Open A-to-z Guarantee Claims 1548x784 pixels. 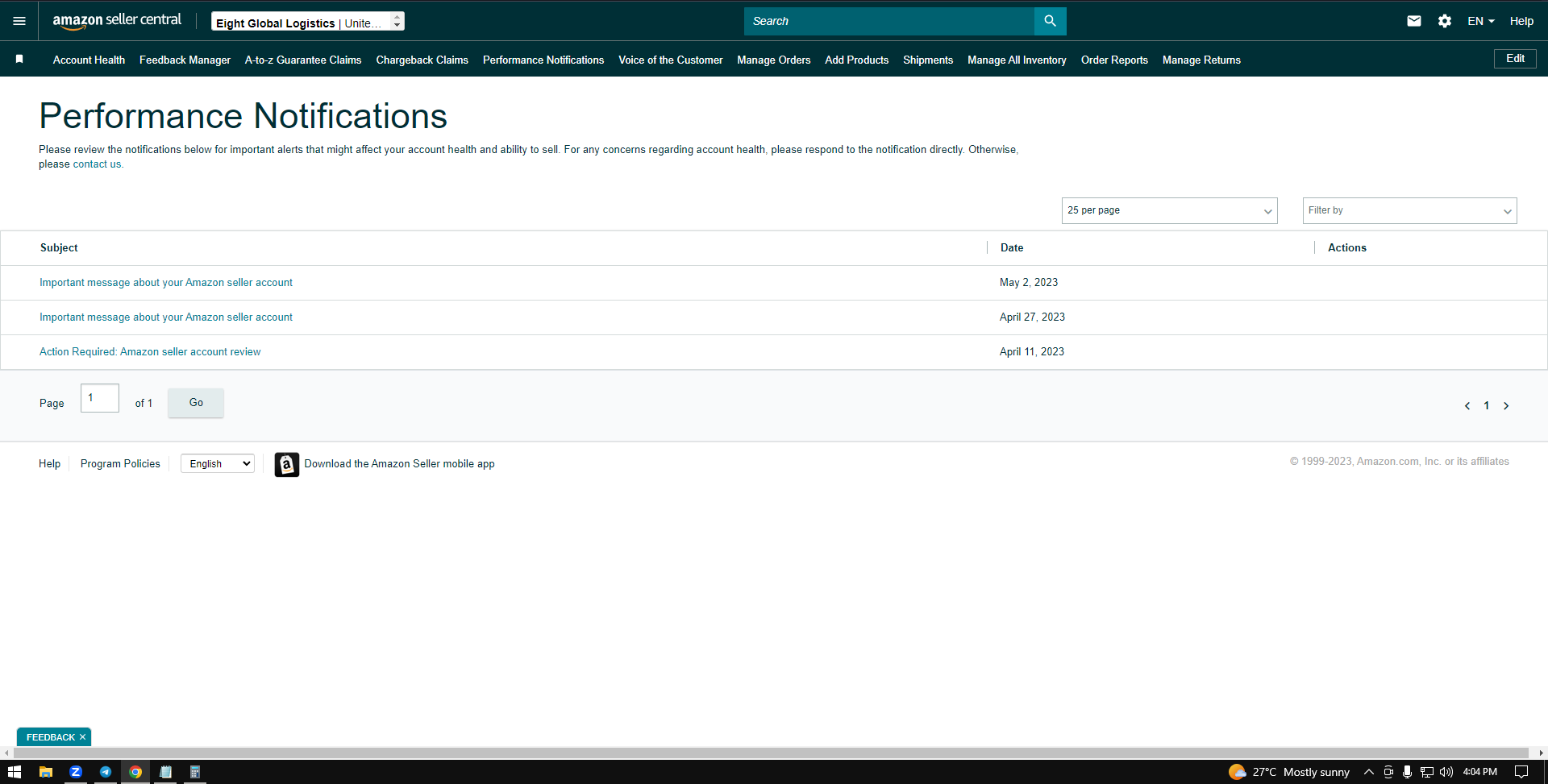[303, 60]
